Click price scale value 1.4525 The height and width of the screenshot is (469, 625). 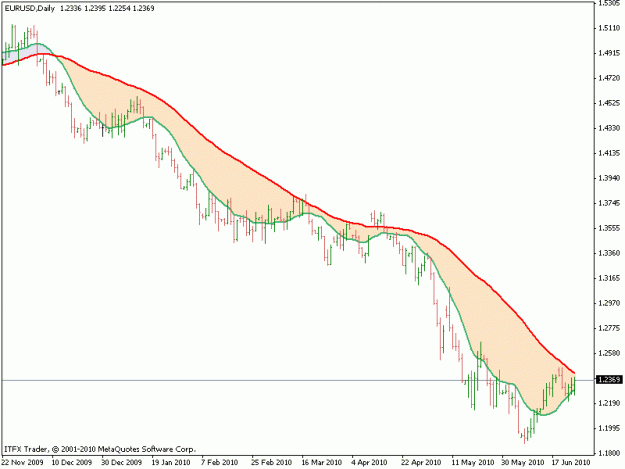[x=609, y=103]
